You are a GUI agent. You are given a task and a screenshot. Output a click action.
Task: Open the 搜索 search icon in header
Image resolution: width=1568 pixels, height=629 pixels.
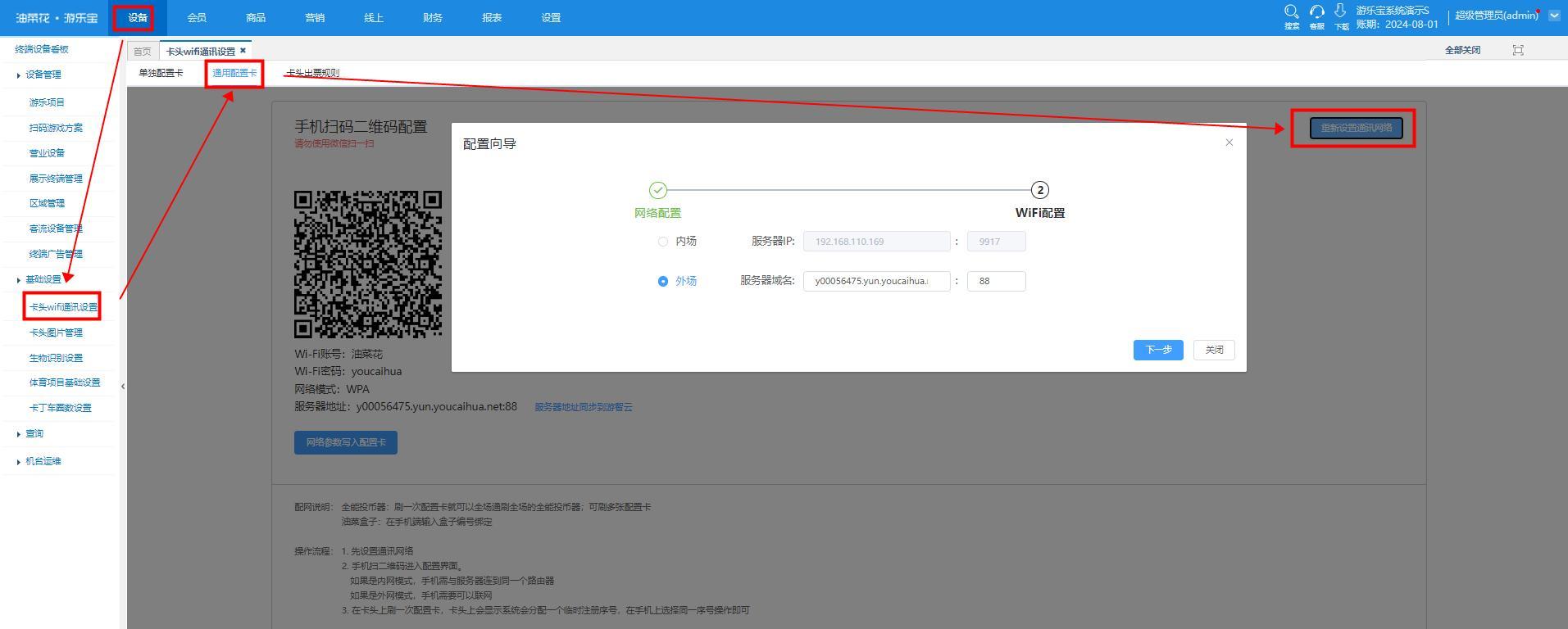(x=1292, y=16)
